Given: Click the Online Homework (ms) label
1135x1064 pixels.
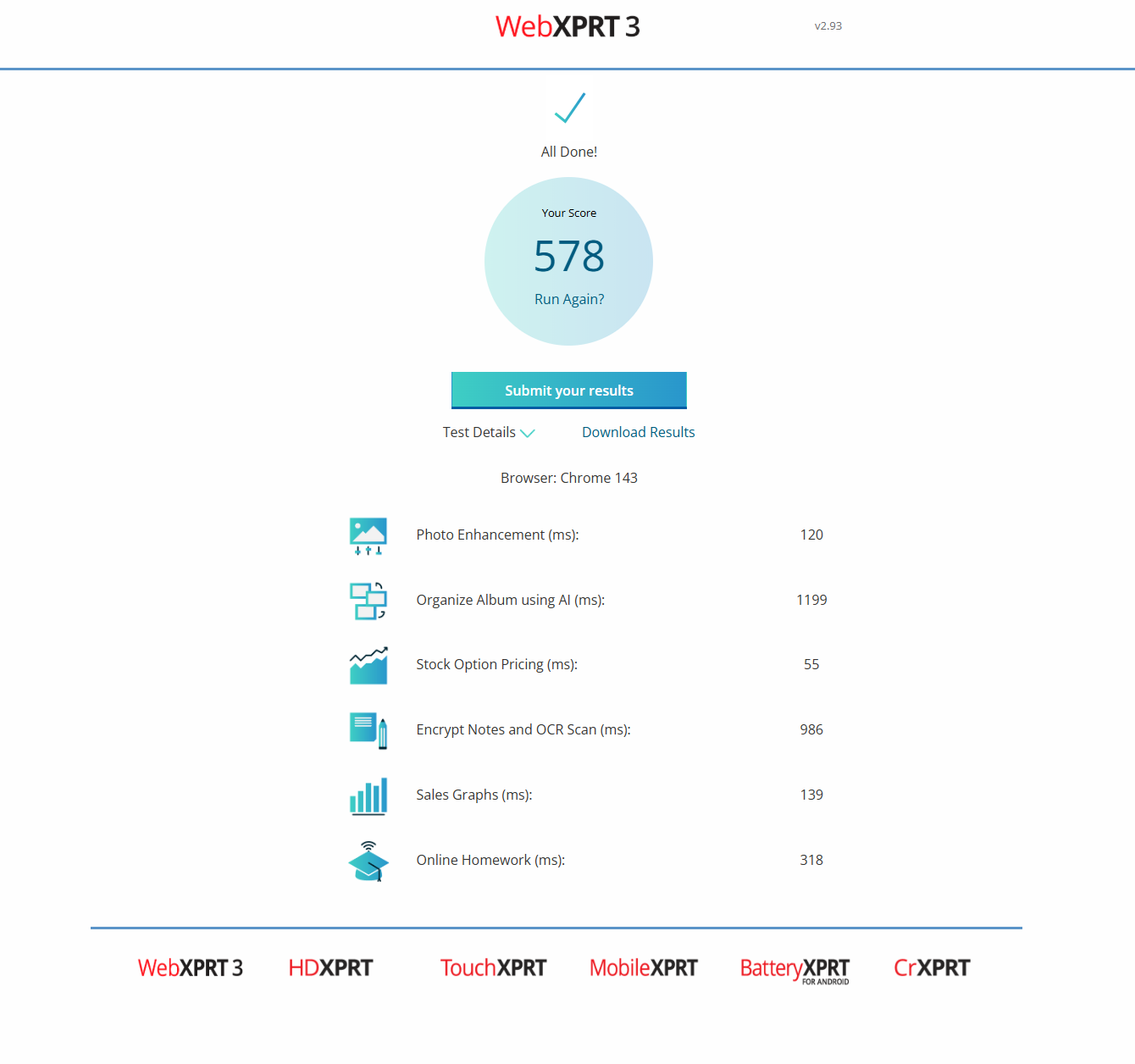Looking at the screenshot, I should pyautogui.click(x=490, y=860).
